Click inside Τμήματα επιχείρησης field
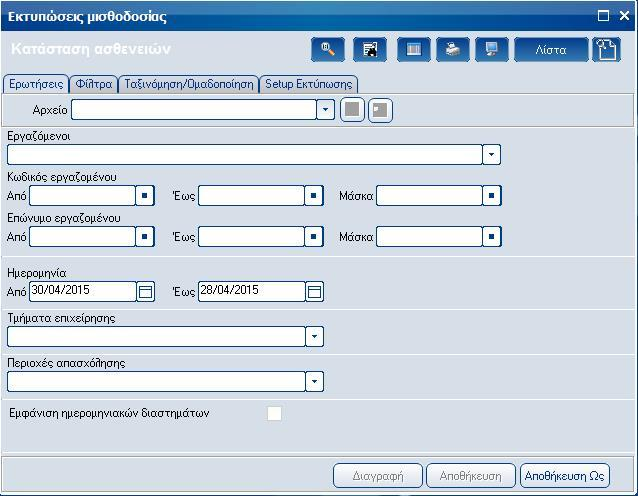Screen dimensions: 638x496 pos(156,336)
